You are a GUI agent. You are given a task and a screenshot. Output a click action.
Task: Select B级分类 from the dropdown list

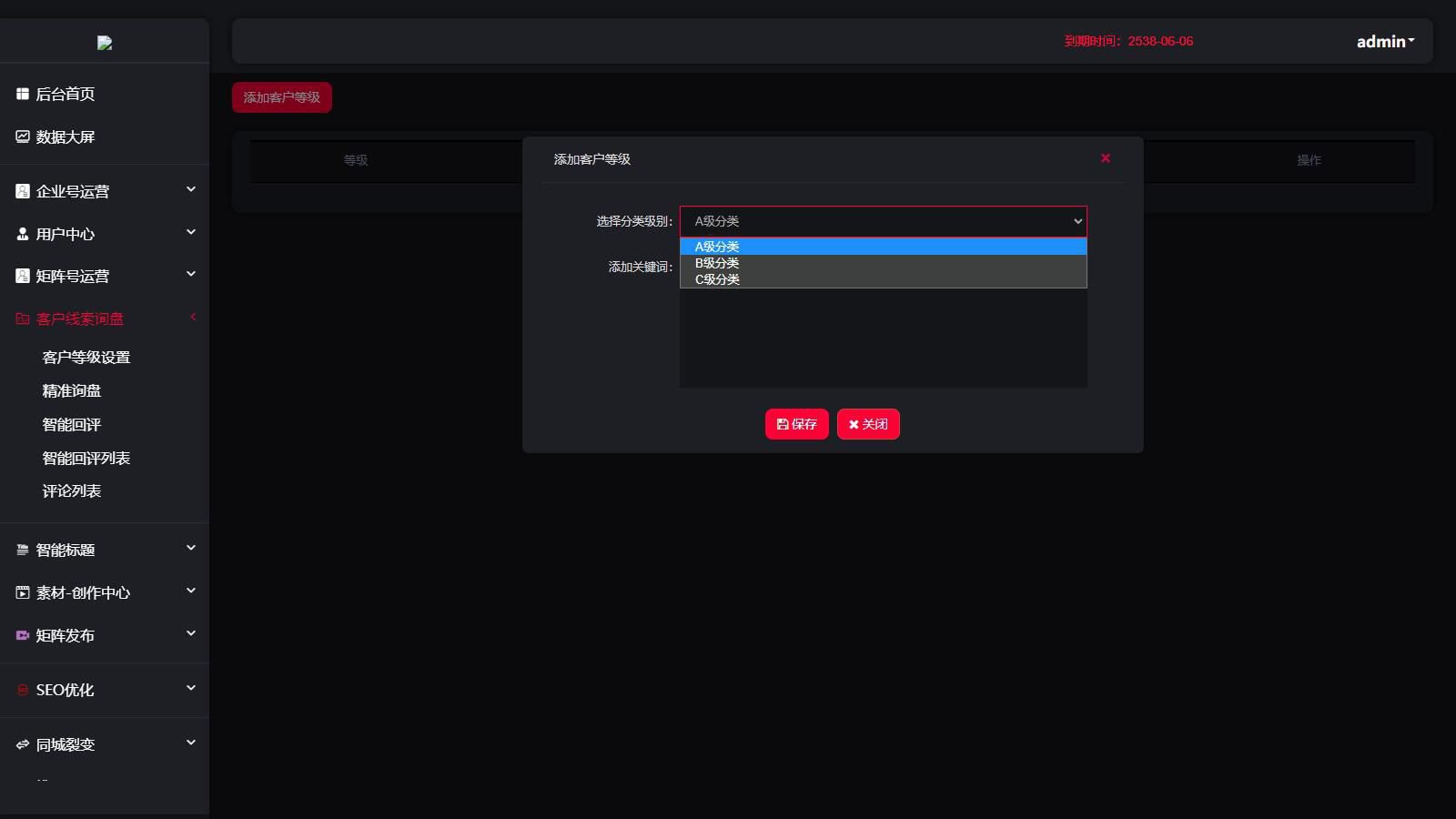click(717, 263)
